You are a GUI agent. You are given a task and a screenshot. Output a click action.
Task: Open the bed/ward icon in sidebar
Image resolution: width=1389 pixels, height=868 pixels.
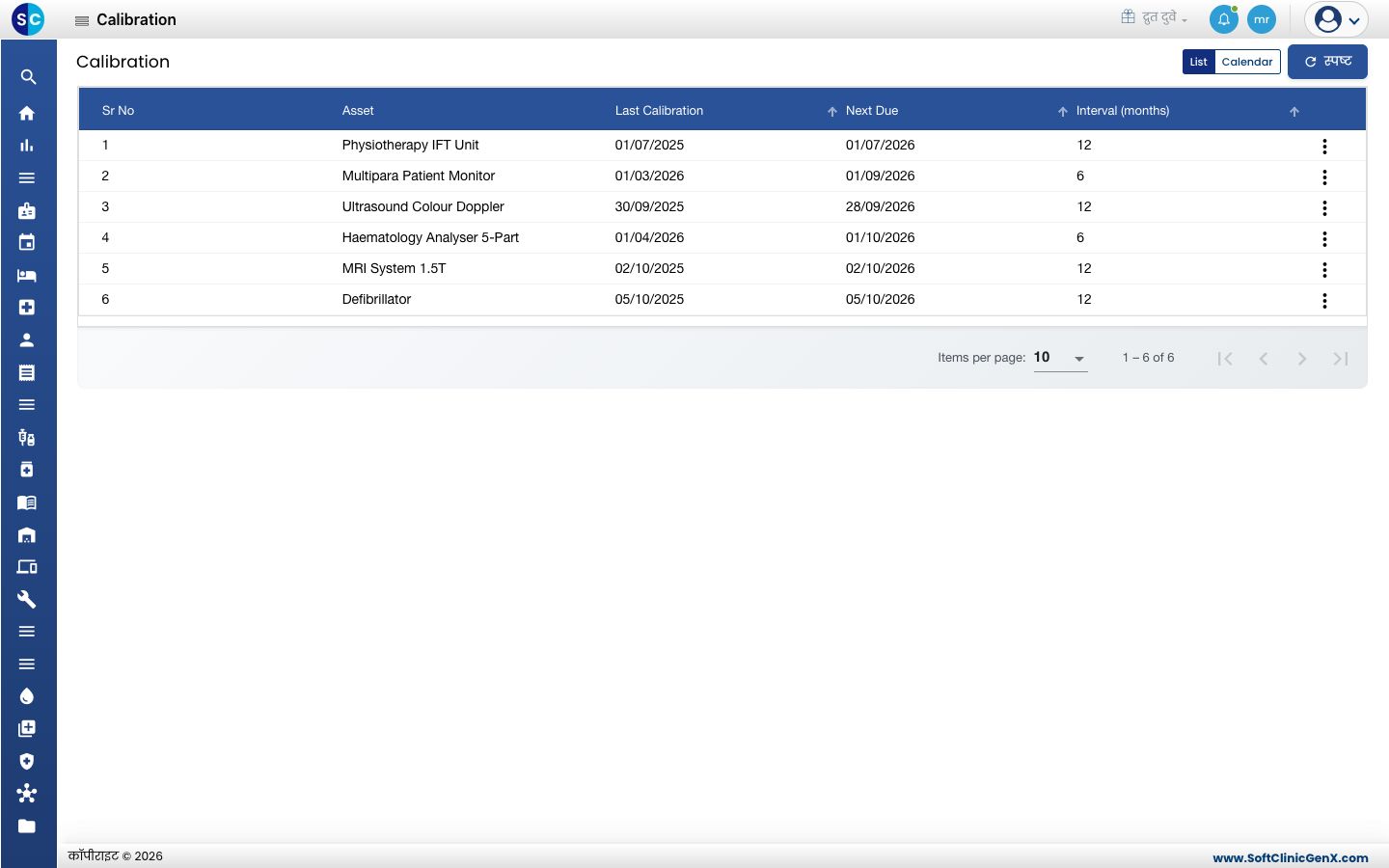[27, 275]
